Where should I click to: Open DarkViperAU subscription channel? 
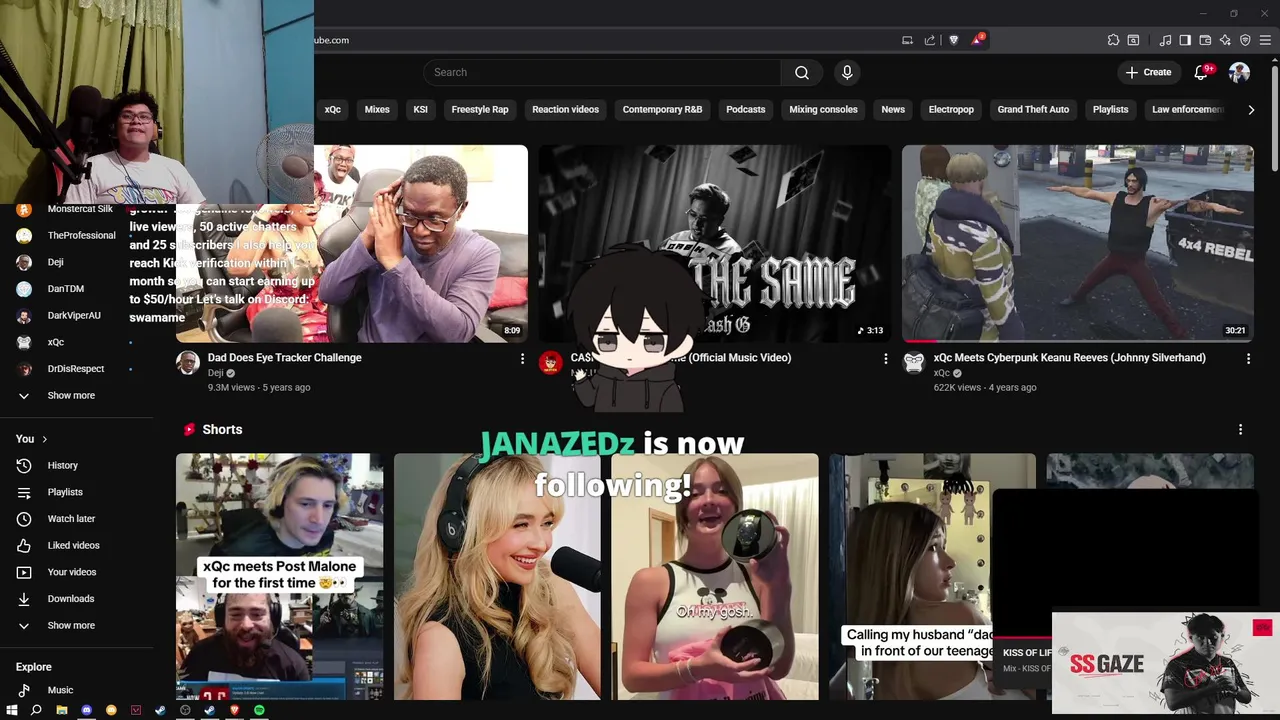[76, 315]
